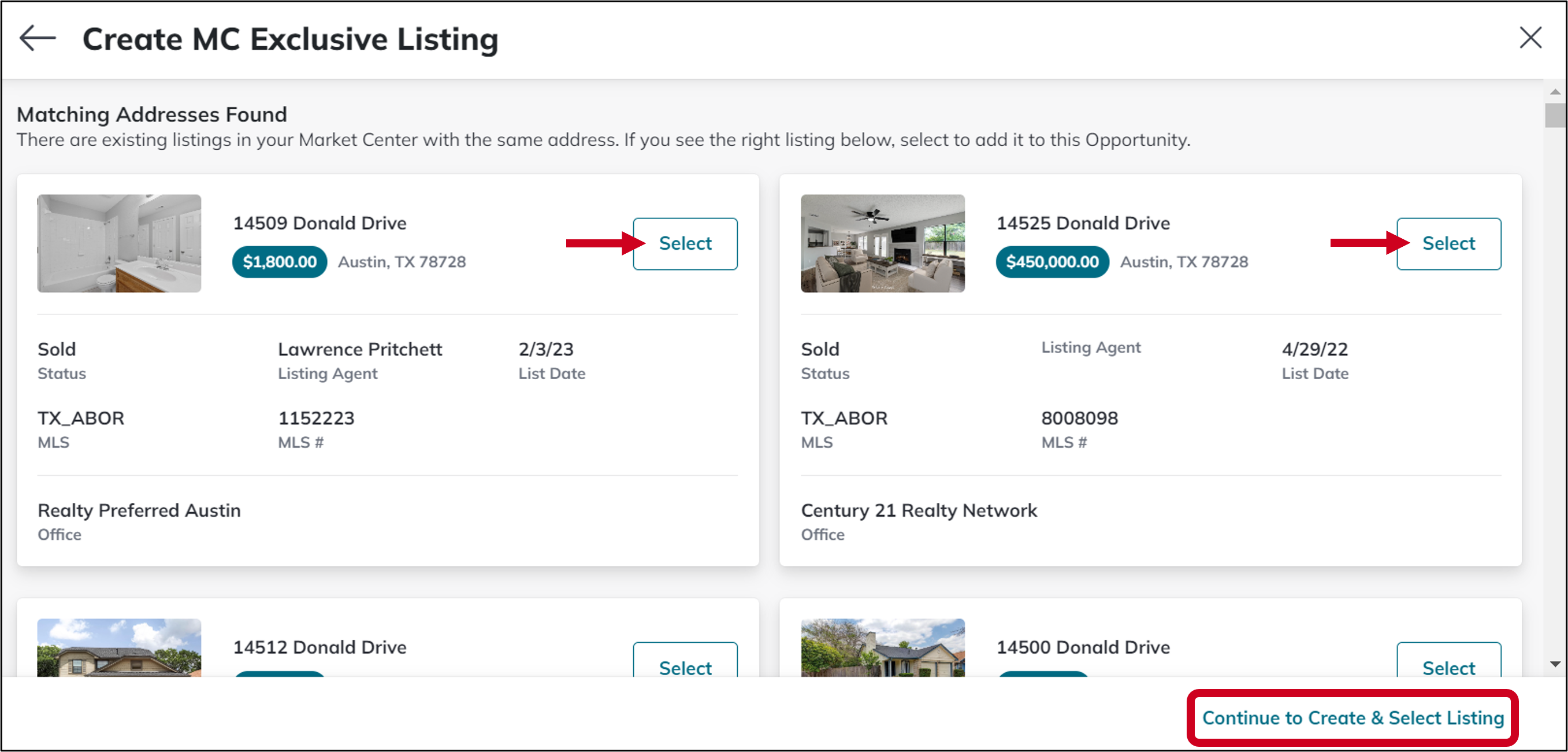Click the 14512 Donald Drive address title

click(319, 647)
